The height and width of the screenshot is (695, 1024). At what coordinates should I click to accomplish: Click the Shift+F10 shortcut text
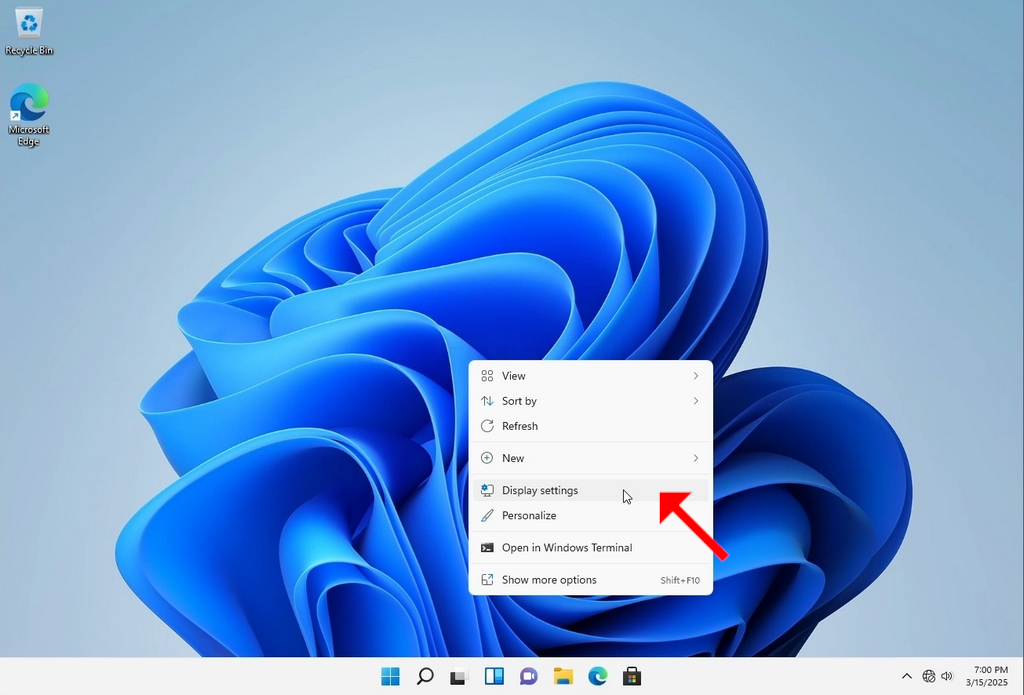[x=680, y=580]
